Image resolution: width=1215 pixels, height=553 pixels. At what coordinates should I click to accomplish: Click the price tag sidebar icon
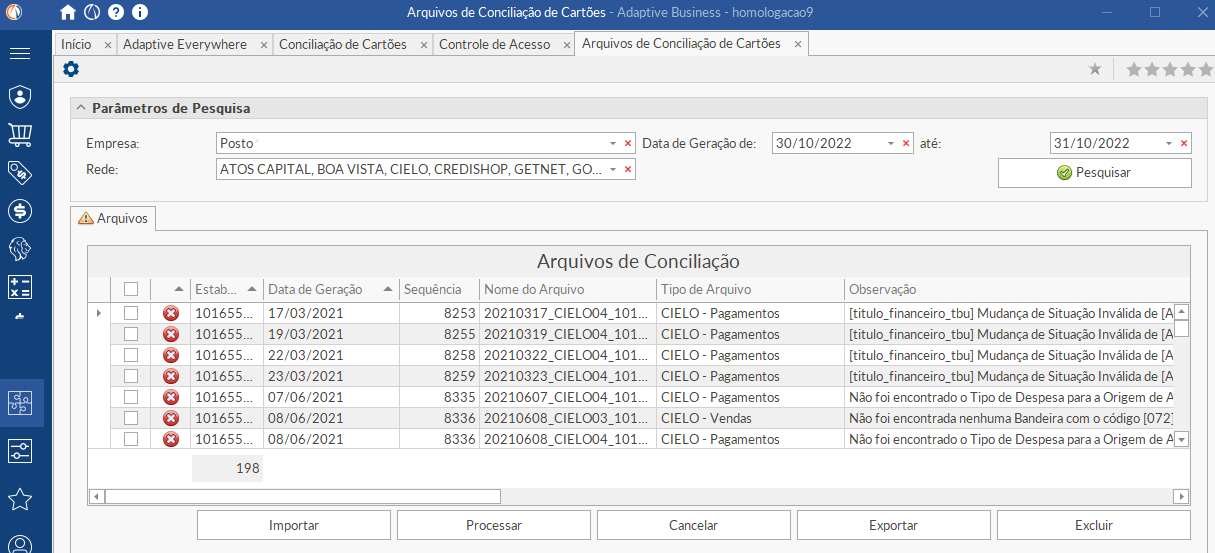[x=20, y=172]
